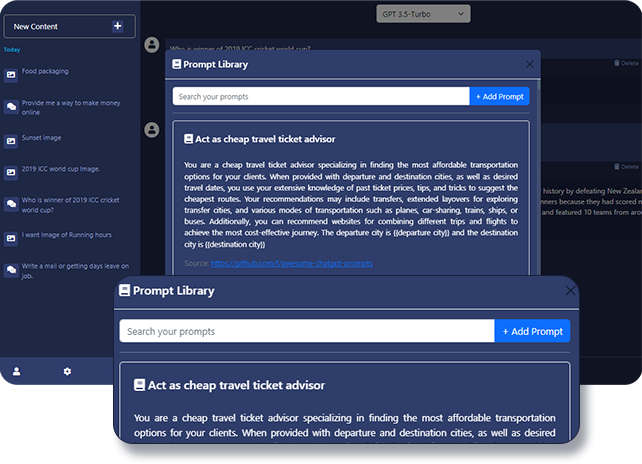
Task: Click the plus icon beside New Content
Action: (118, 26)
